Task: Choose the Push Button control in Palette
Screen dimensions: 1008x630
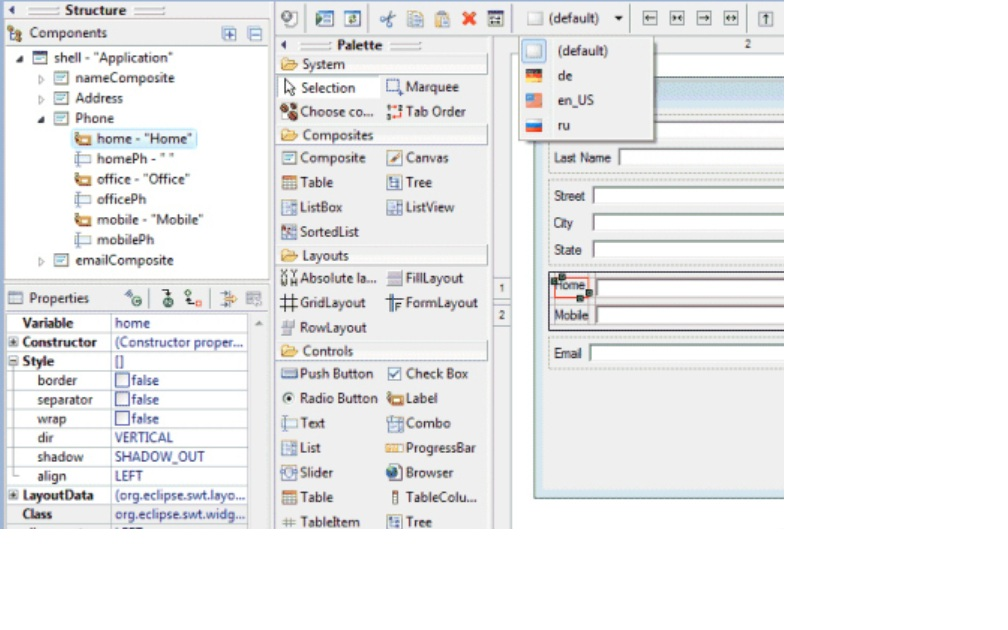Action: [327, 374]
